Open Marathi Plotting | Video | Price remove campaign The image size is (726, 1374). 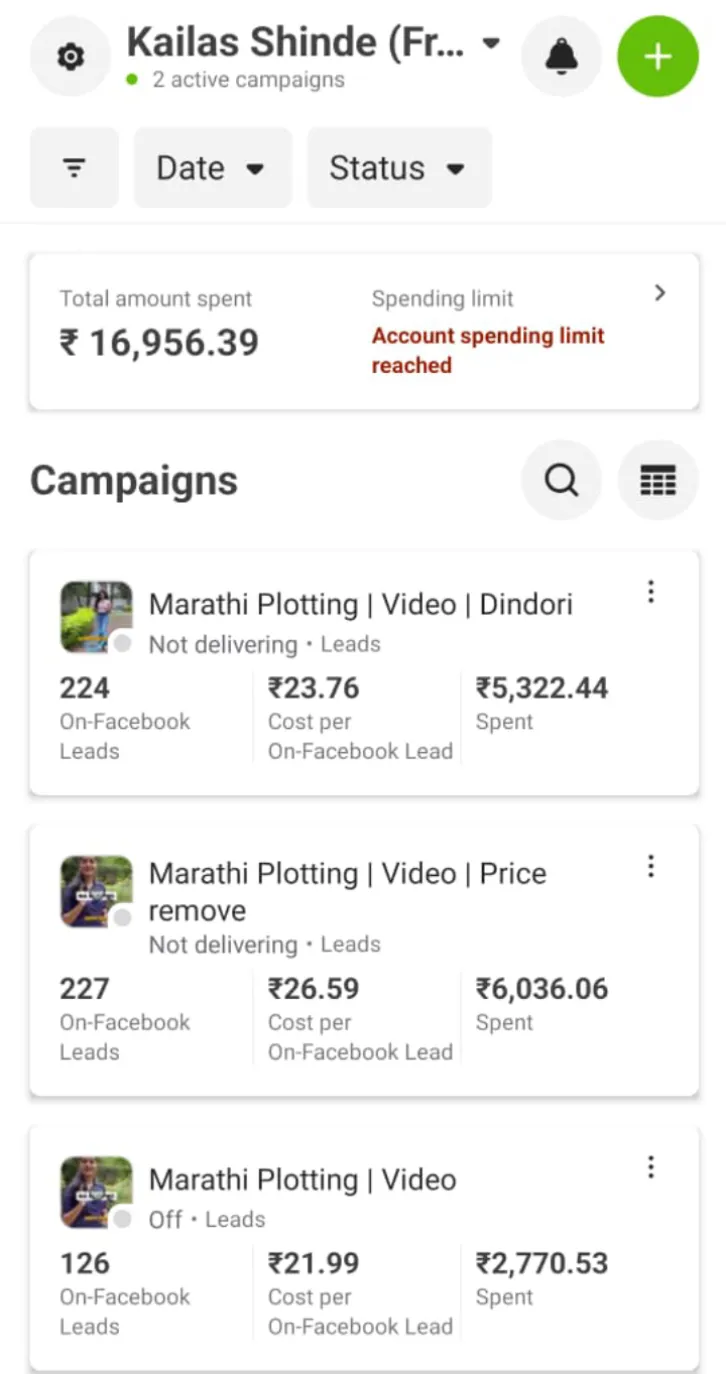[347, 891]
